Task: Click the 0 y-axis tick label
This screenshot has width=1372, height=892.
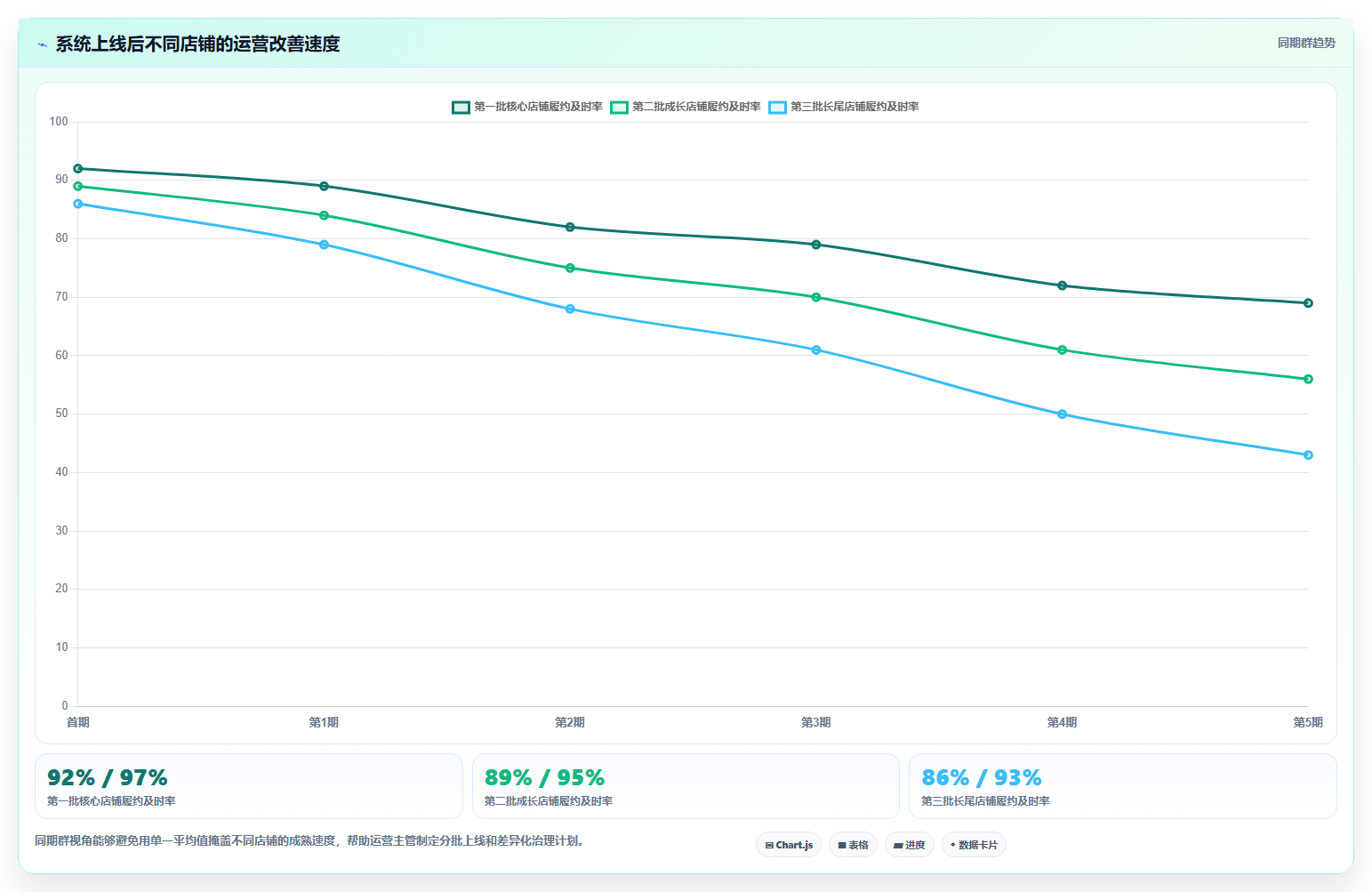Action: 65,706
